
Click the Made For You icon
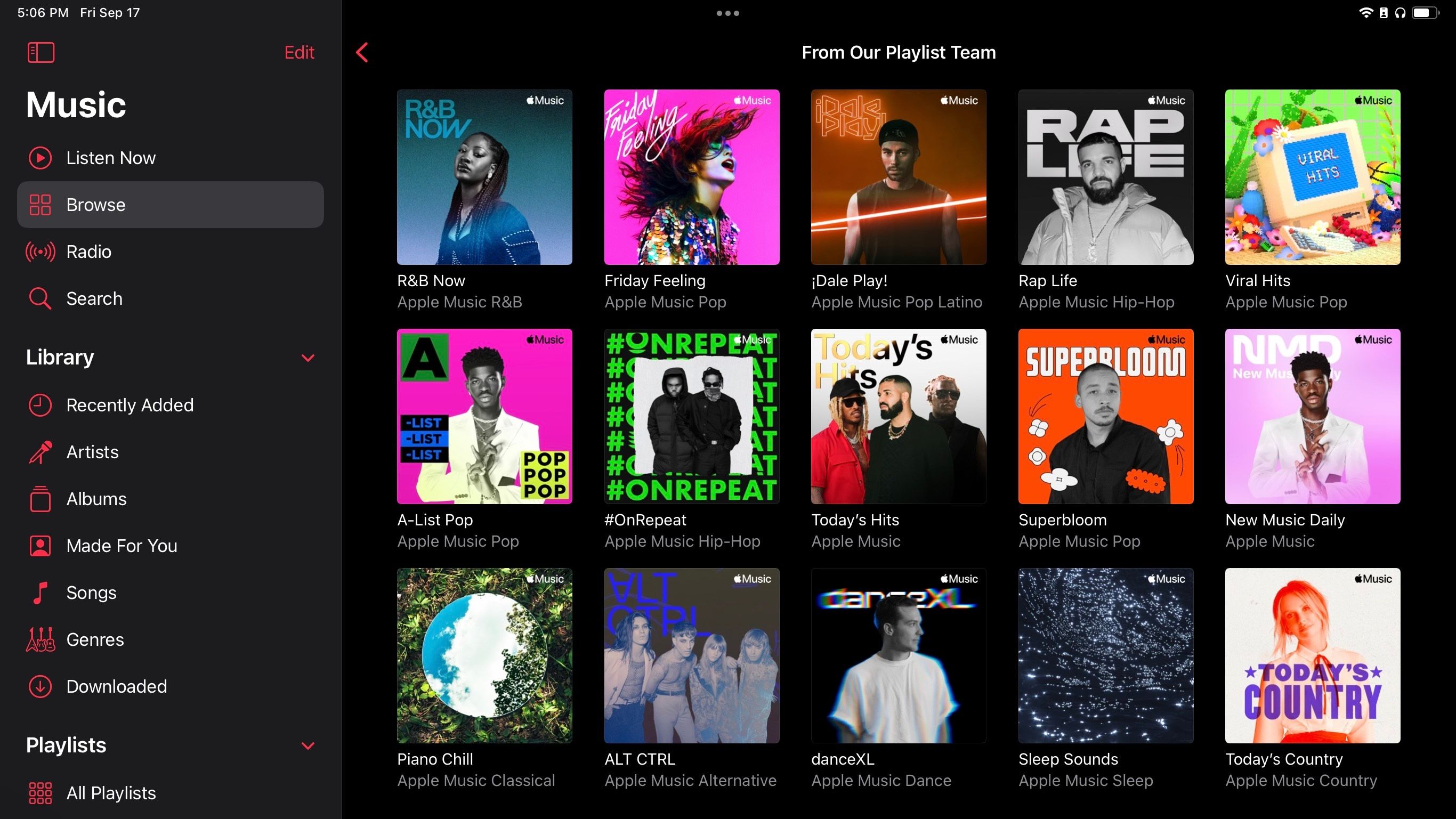point(41,545)
